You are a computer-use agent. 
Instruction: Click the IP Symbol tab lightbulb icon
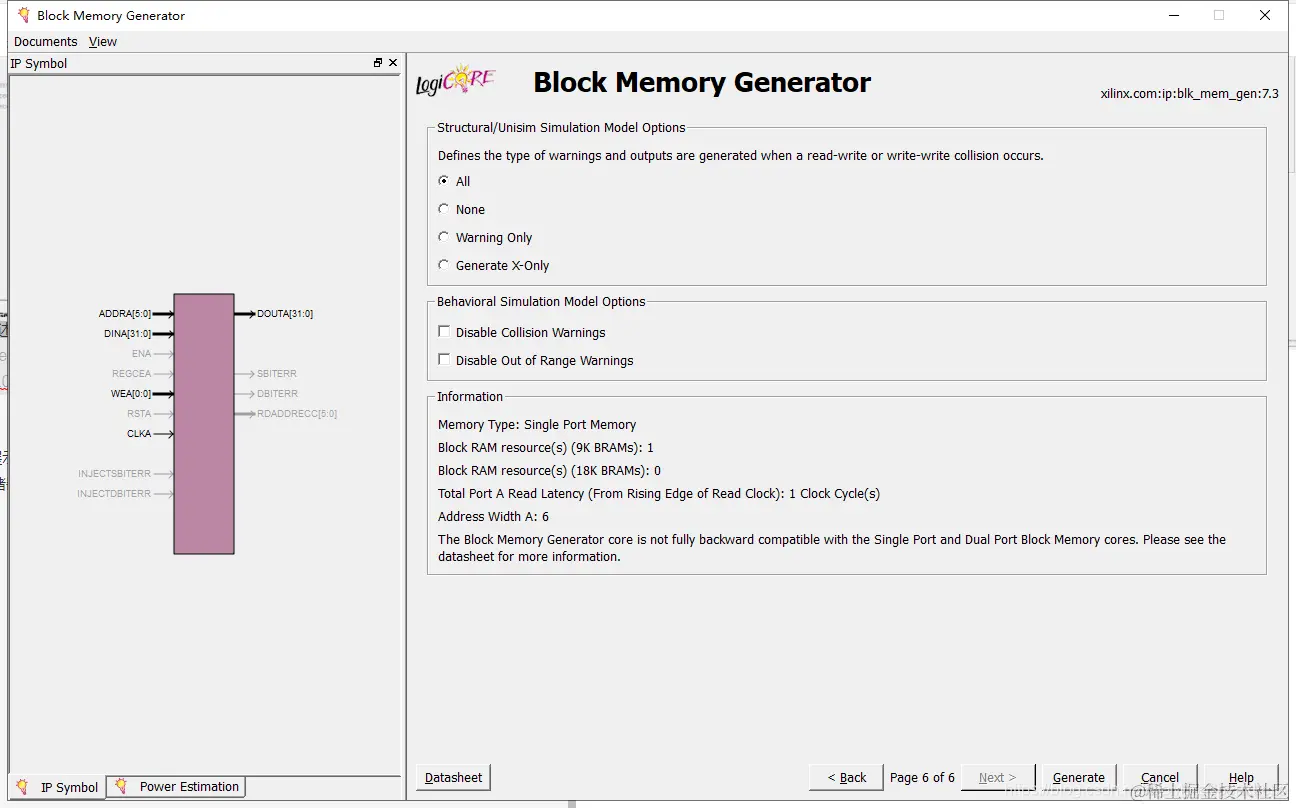tap(23, 787)
